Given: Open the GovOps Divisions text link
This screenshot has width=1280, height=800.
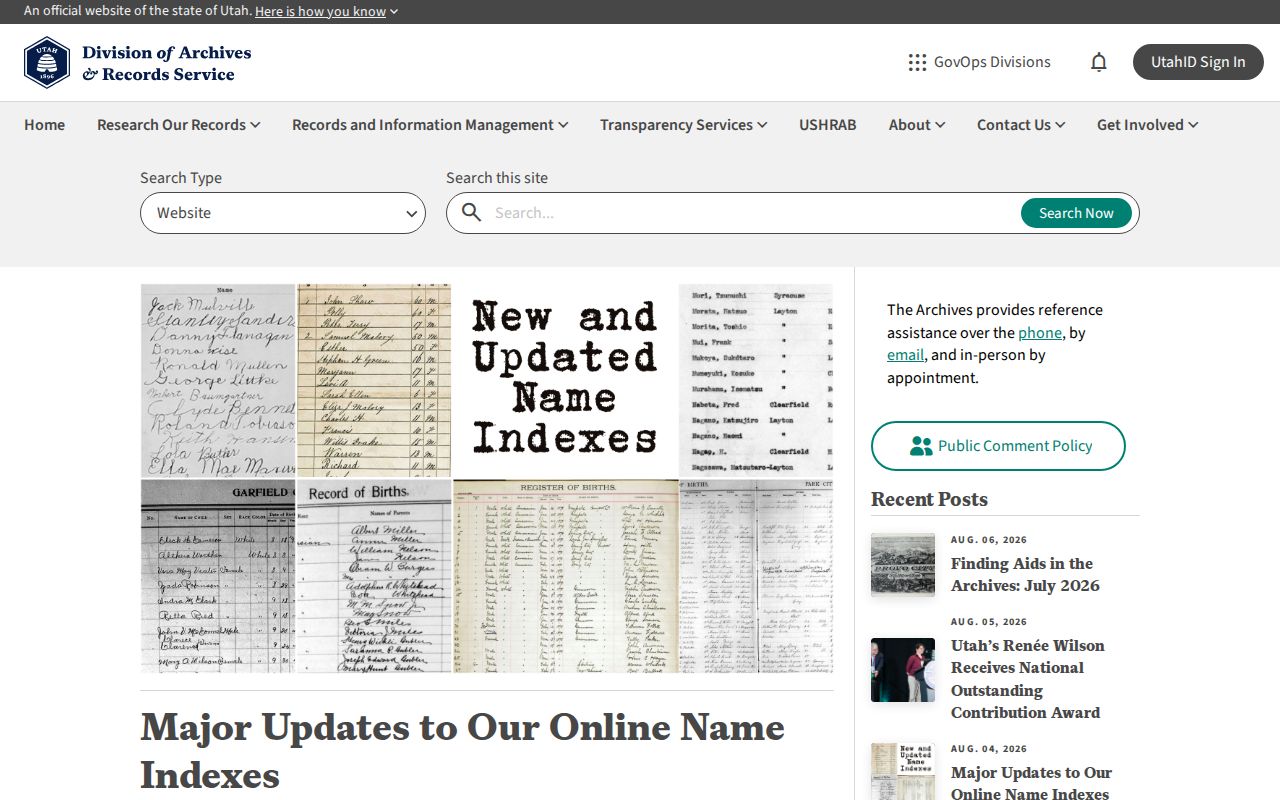Looking at the screenshot, I should 992,62.
